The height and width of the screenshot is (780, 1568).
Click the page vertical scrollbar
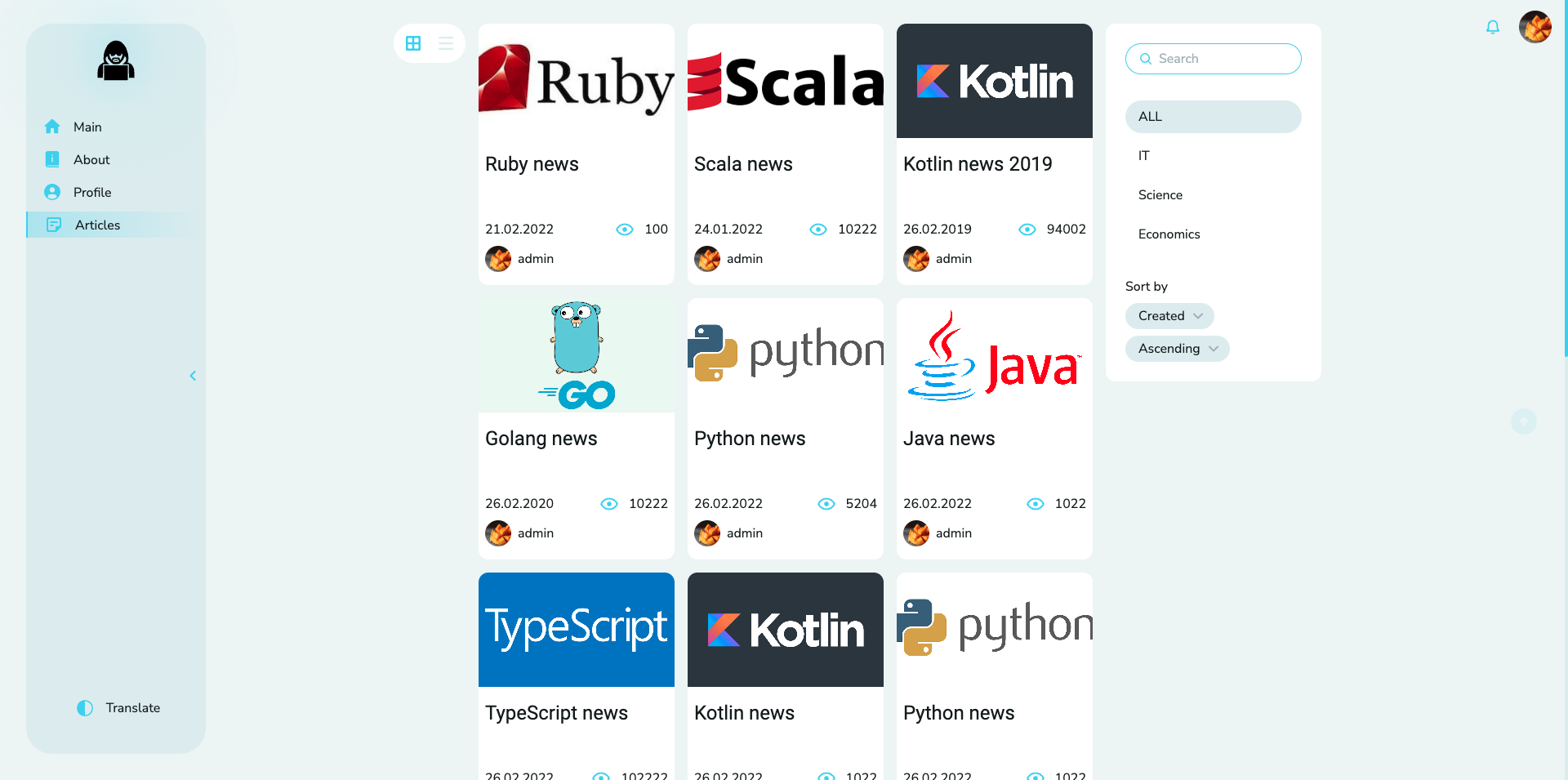(1566, 178)
